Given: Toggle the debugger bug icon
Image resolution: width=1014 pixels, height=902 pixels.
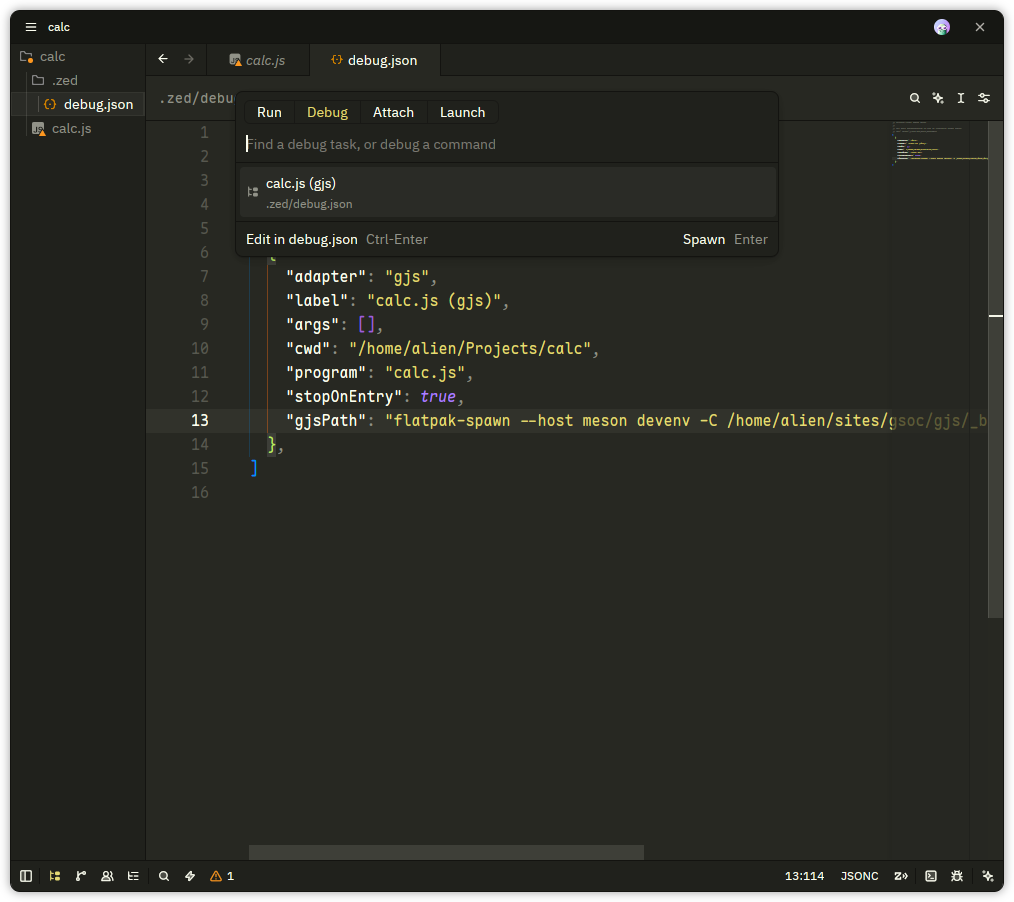Looking at the screenshot, I should coord(957,876).
